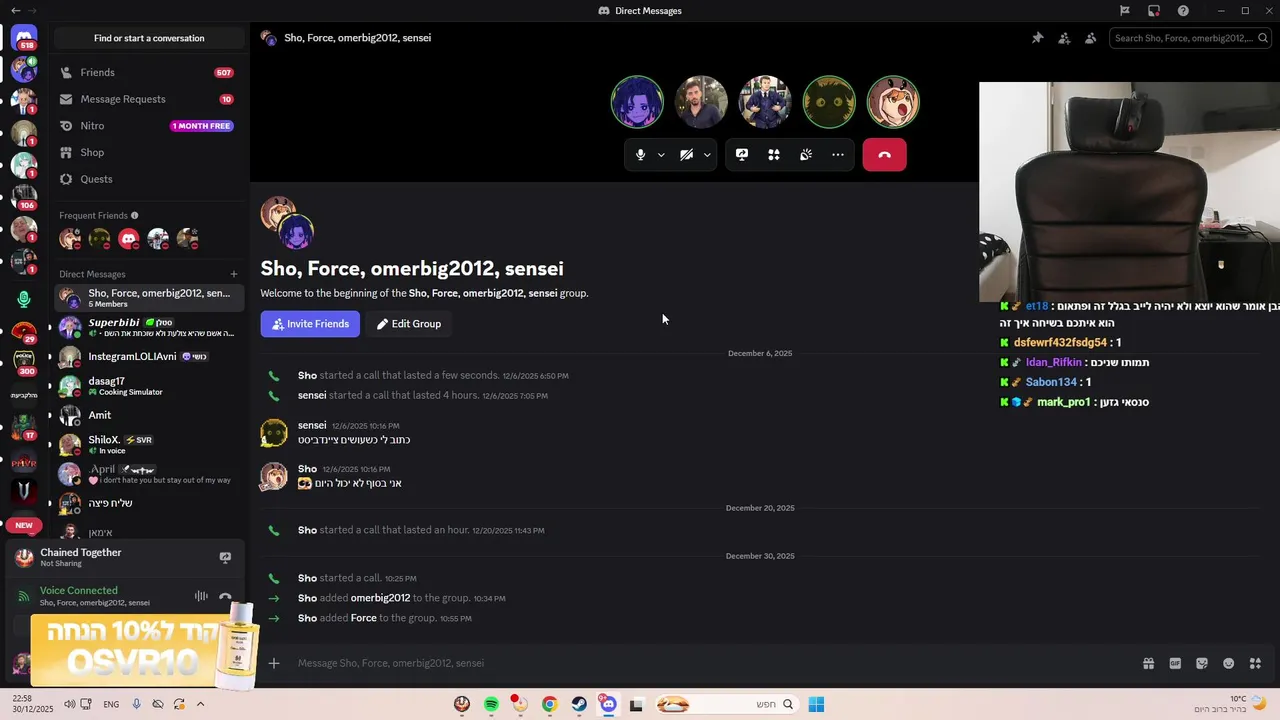Focus the search Sho, Force, omerbig2012 field
Image resolution: width=1280 pixels, height=720 pixels.
coord(1189,38)
